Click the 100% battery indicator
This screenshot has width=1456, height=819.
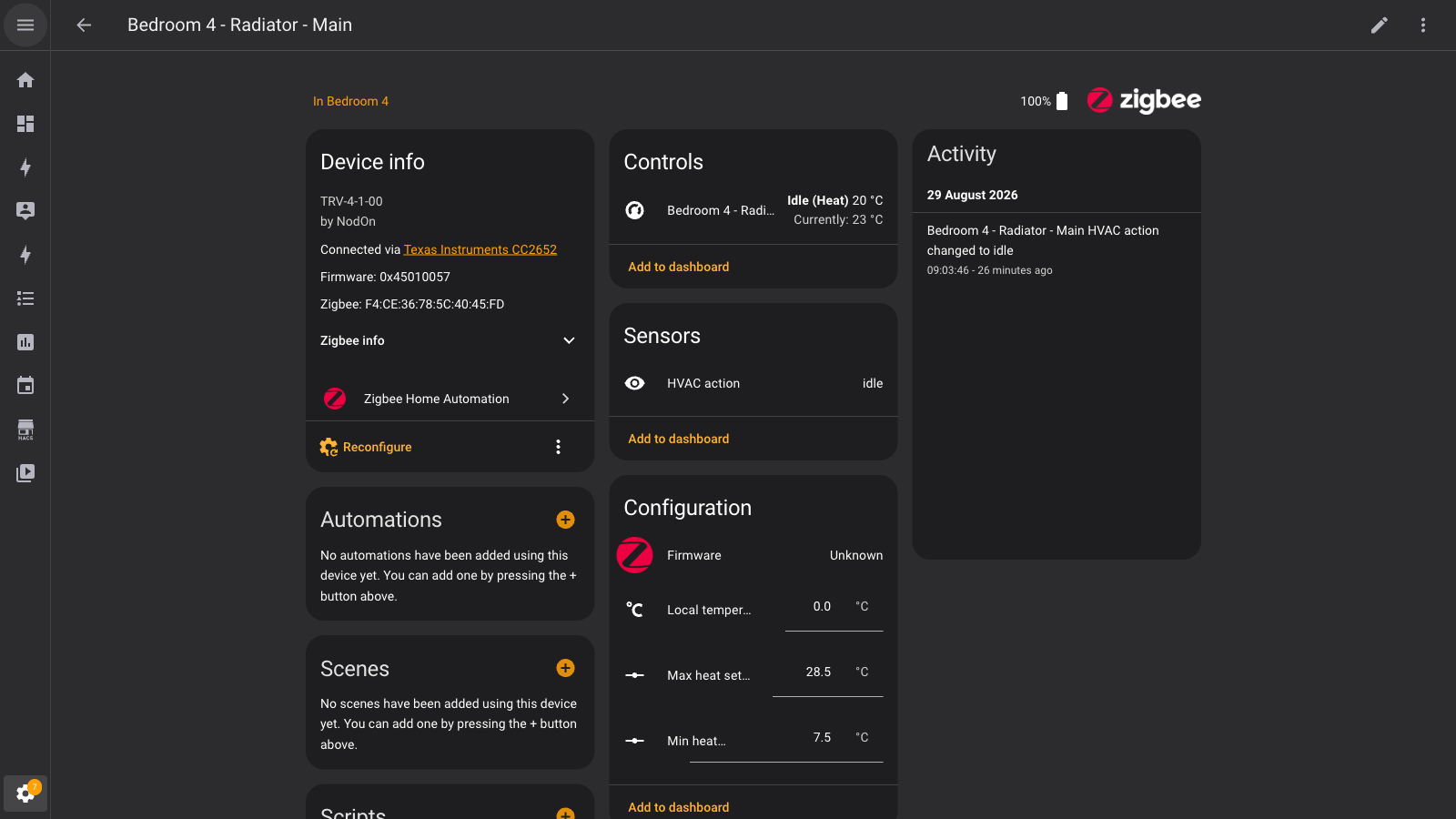[1044, 101]
